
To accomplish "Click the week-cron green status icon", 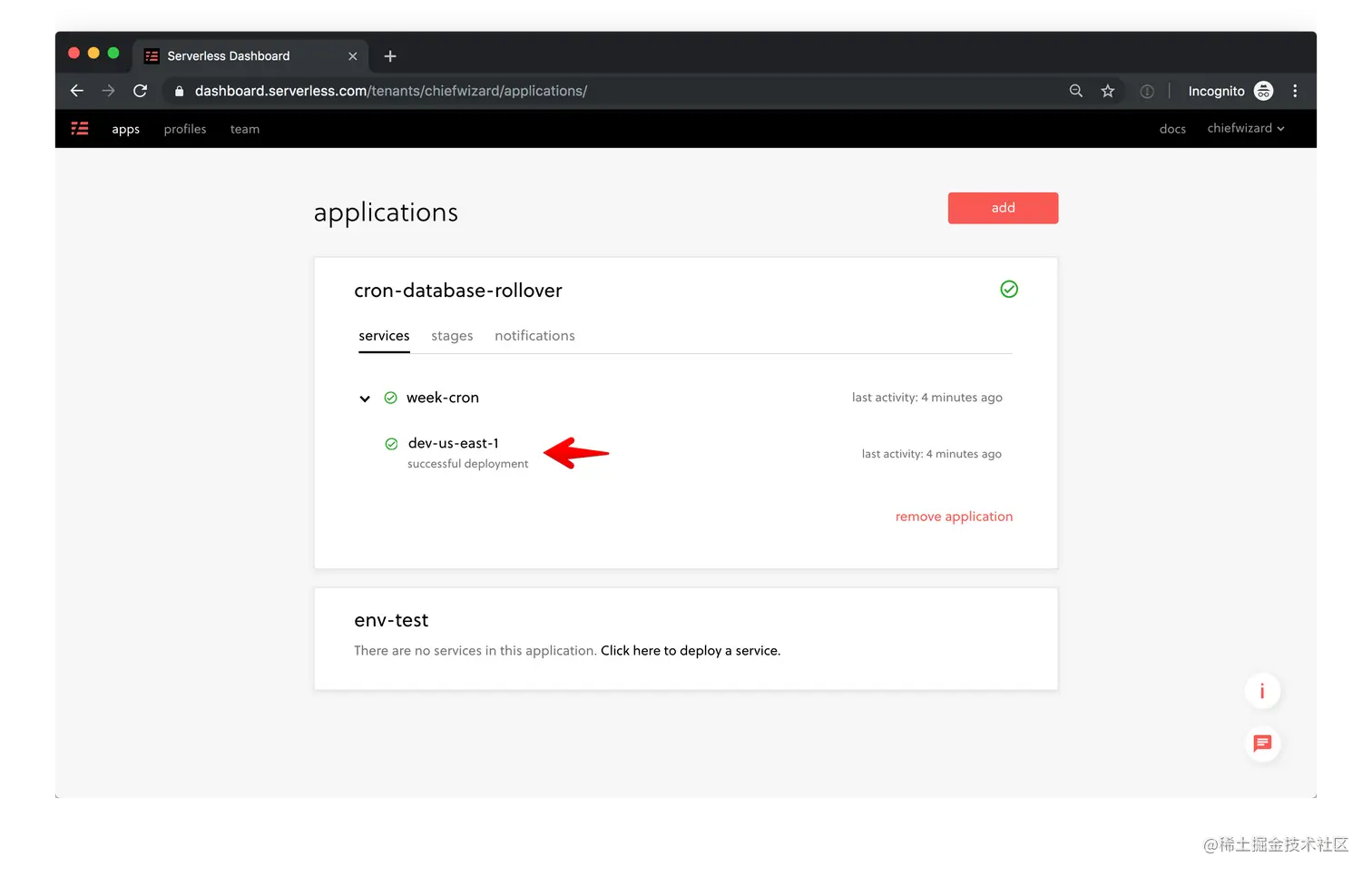I will point(391,398).
